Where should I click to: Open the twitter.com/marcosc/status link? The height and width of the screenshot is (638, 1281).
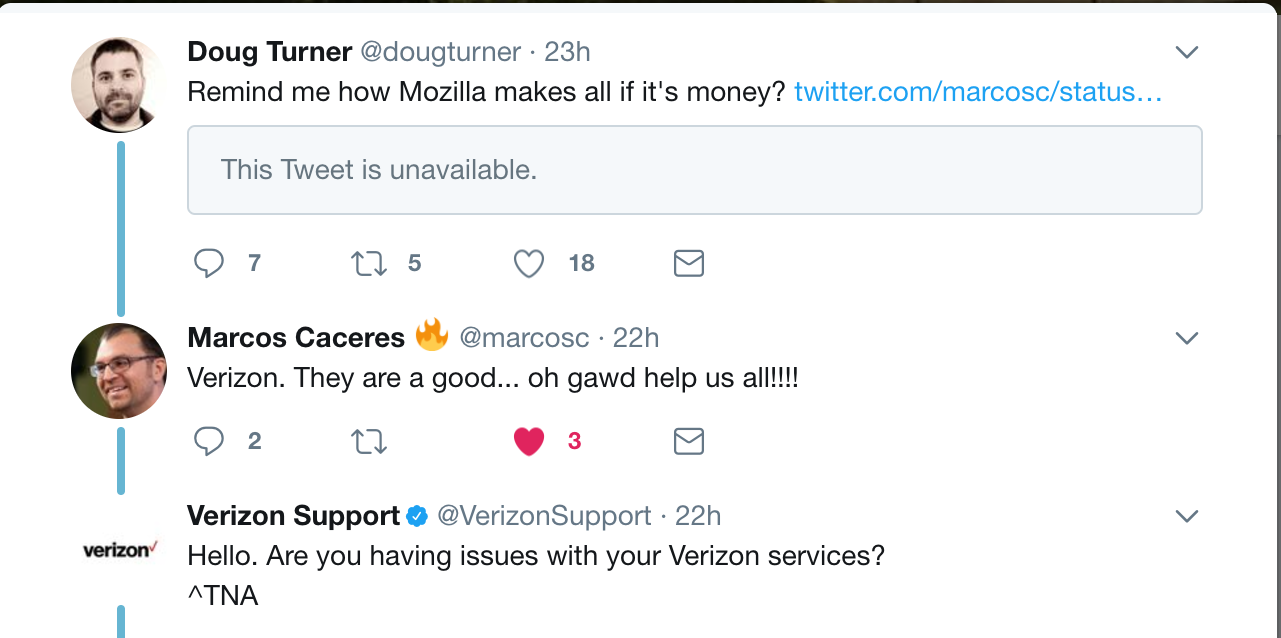978,92
